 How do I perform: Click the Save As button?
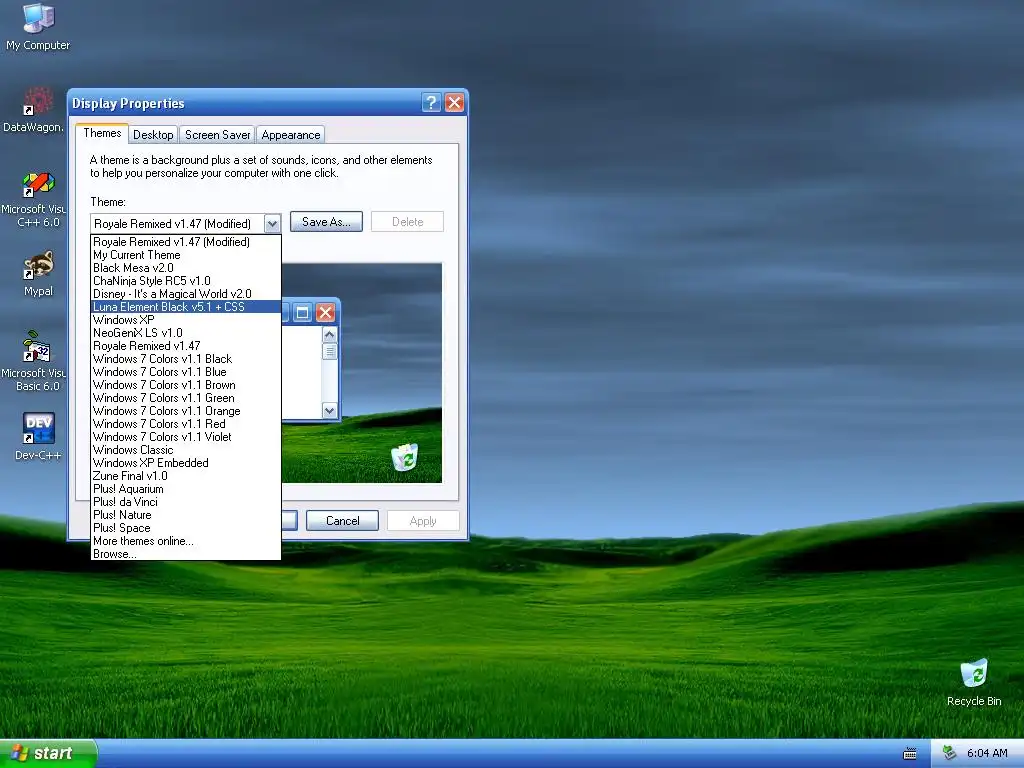tap(326, 222)
